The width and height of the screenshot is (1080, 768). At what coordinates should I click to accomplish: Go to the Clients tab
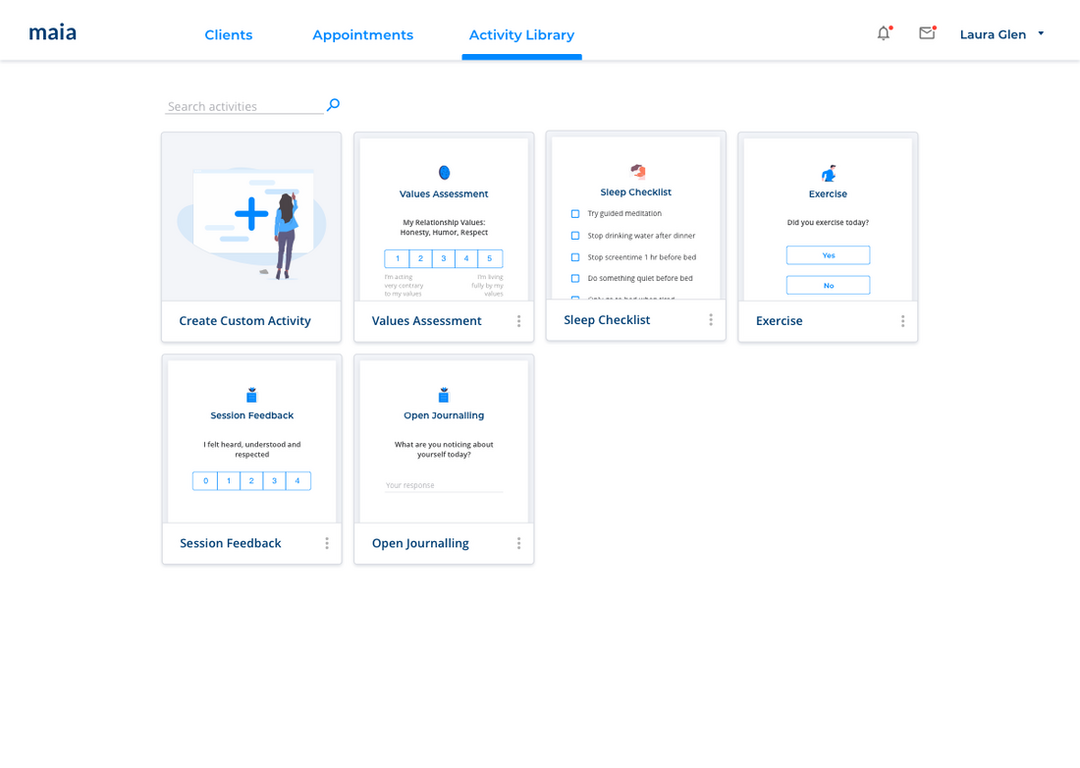click(x=228, y=35)
